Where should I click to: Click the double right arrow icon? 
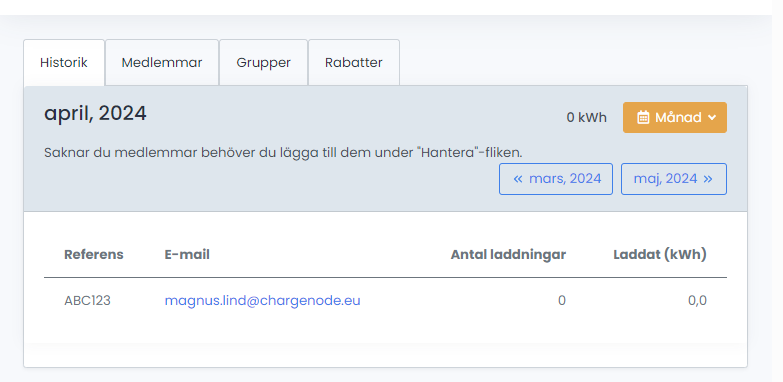point(708,179)
